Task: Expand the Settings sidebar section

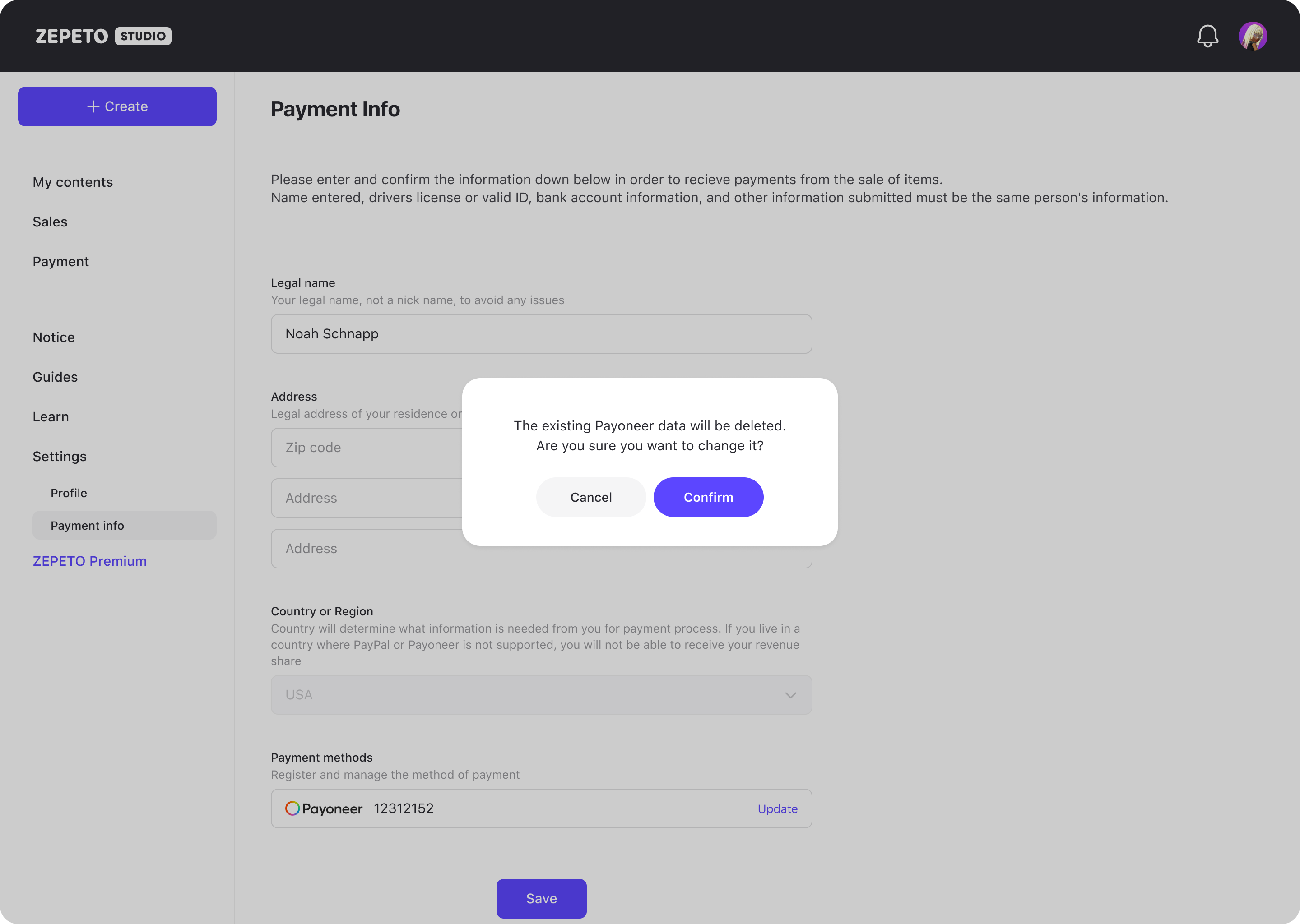Action: tap(60, 456)
